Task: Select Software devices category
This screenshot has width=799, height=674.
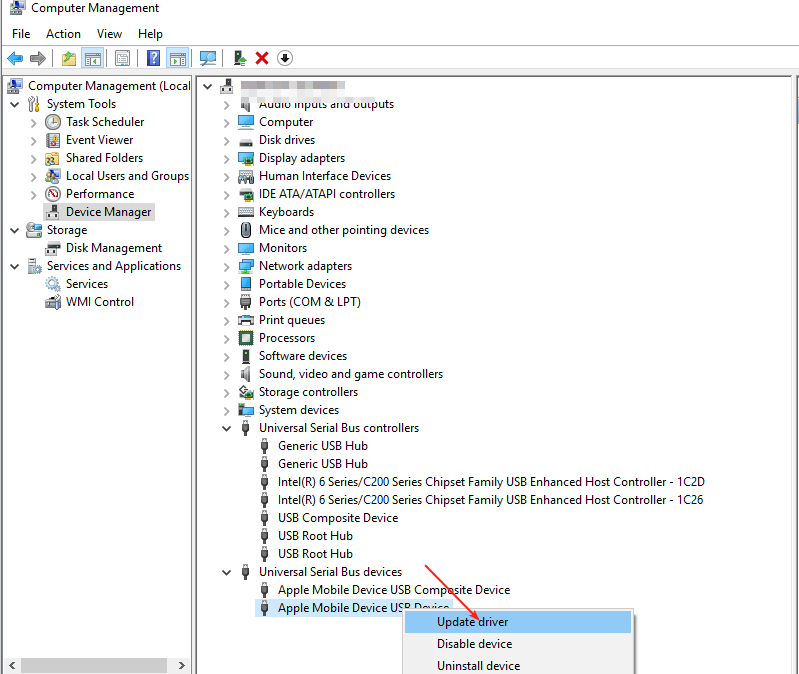Action: [x=303, y=356]
